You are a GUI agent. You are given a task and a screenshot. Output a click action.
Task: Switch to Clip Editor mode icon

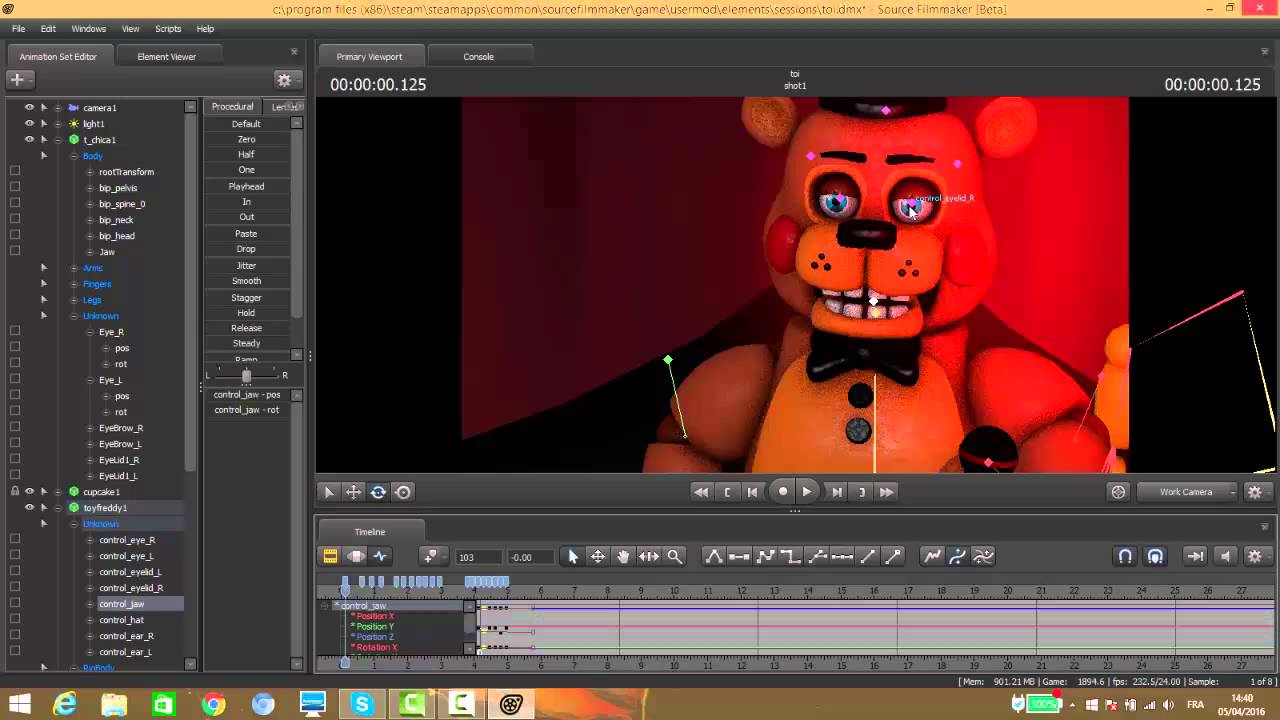point(330,557)
